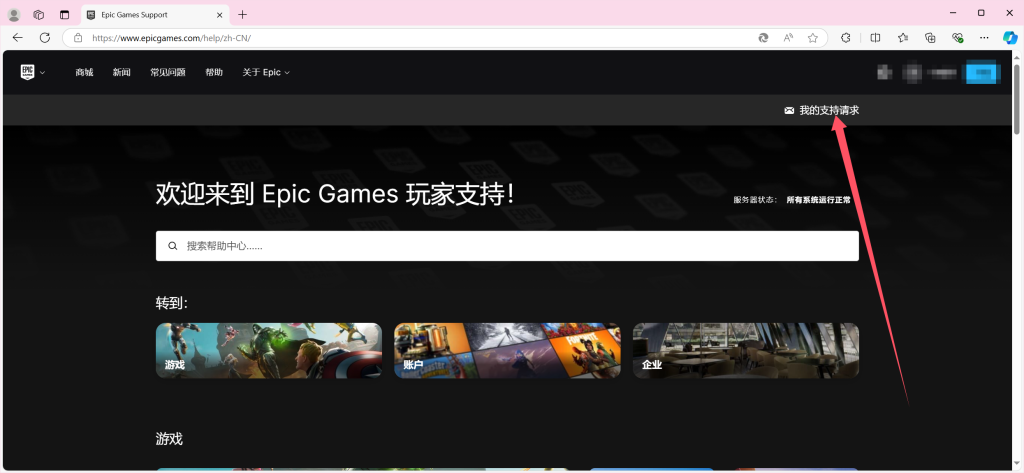The image size is (1024, 473).
Task: Click the Epic Games logo
Action: coord(27,72)
